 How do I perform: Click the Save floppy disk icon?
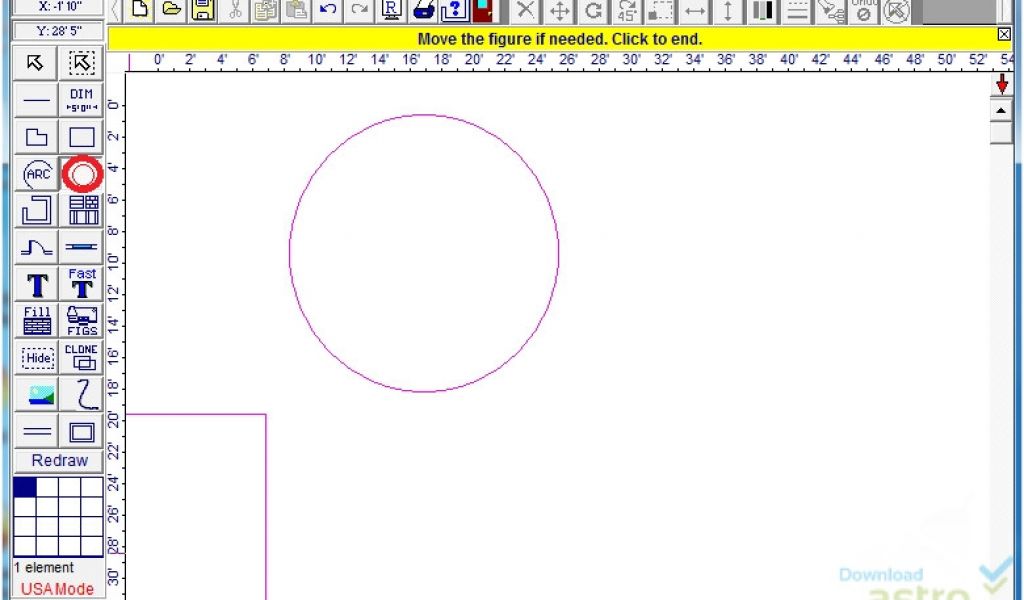203,11
